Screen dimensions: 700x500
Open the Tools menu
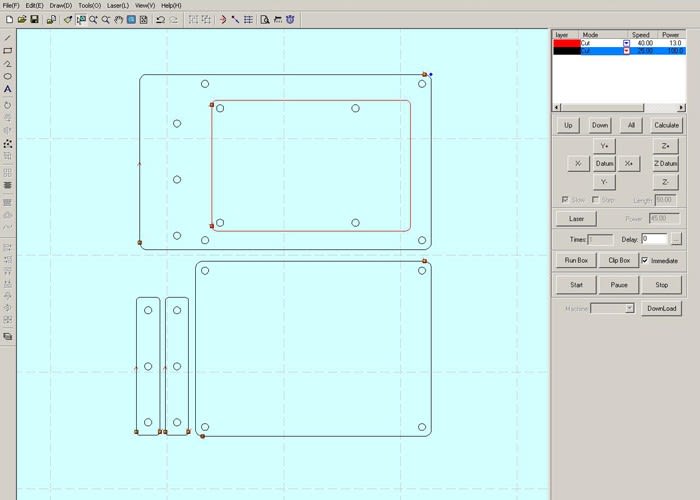[90, 5]
